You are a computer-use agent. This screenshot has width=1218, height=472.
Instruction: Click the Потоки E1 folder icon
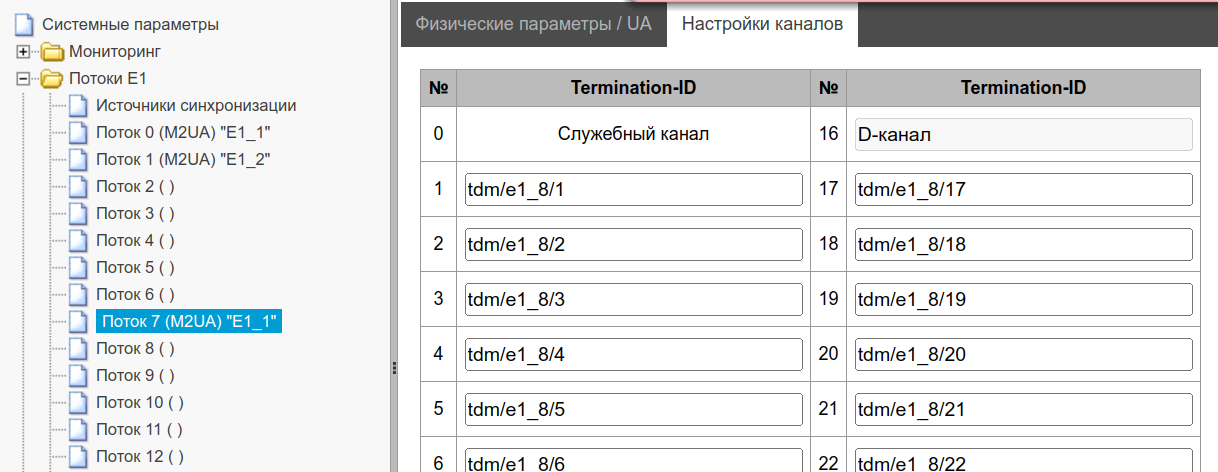(x=51, y=78)
